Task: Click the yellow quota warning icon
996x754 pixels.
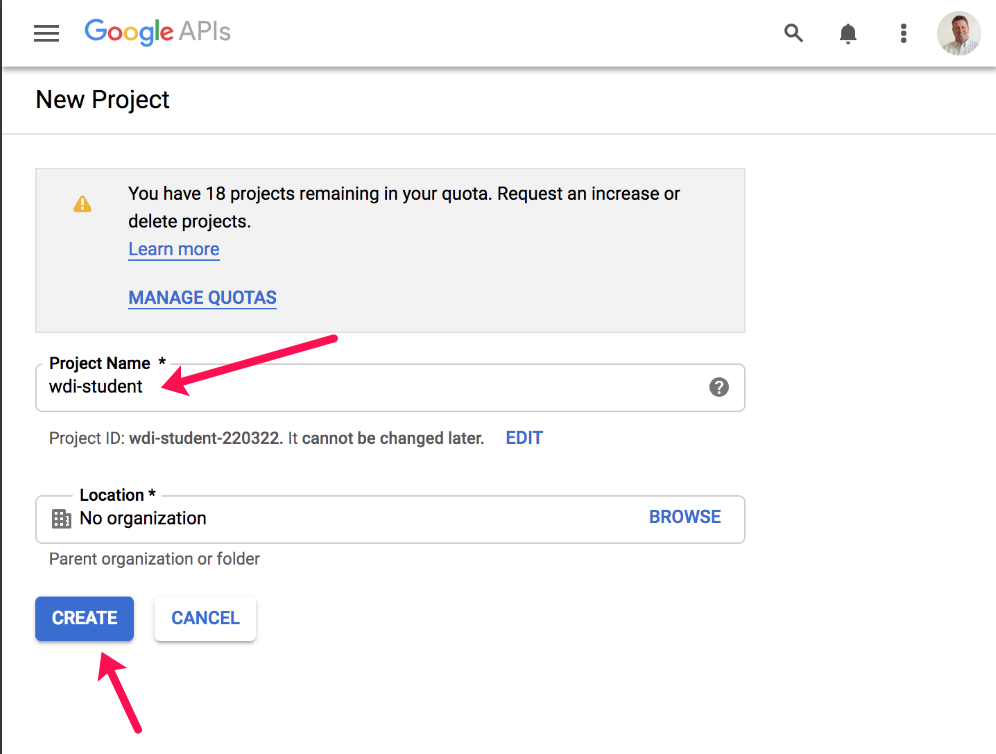Action: click(x=82, y=204)
